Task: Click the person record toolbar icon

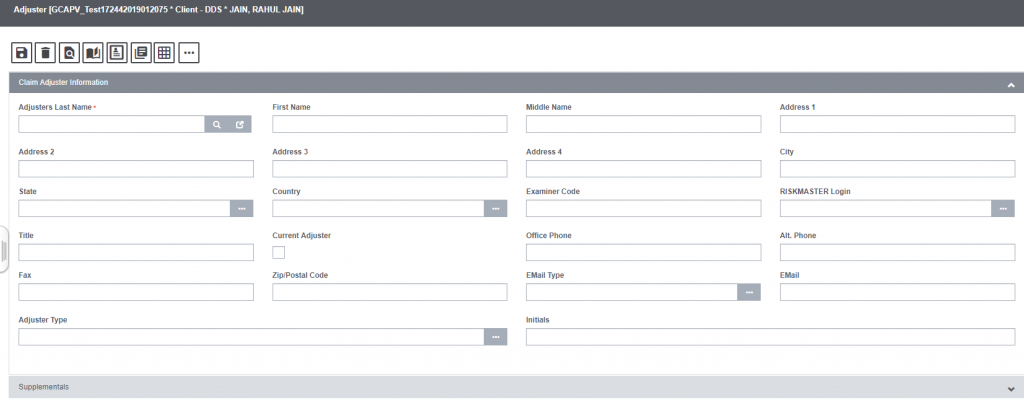Action: click(x=117, y=52)
